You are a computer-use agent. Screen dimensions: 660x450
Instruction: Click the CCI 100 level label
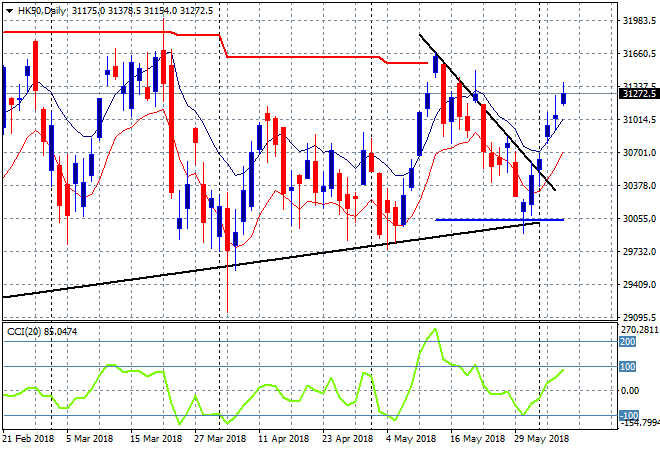pos(627,367)
